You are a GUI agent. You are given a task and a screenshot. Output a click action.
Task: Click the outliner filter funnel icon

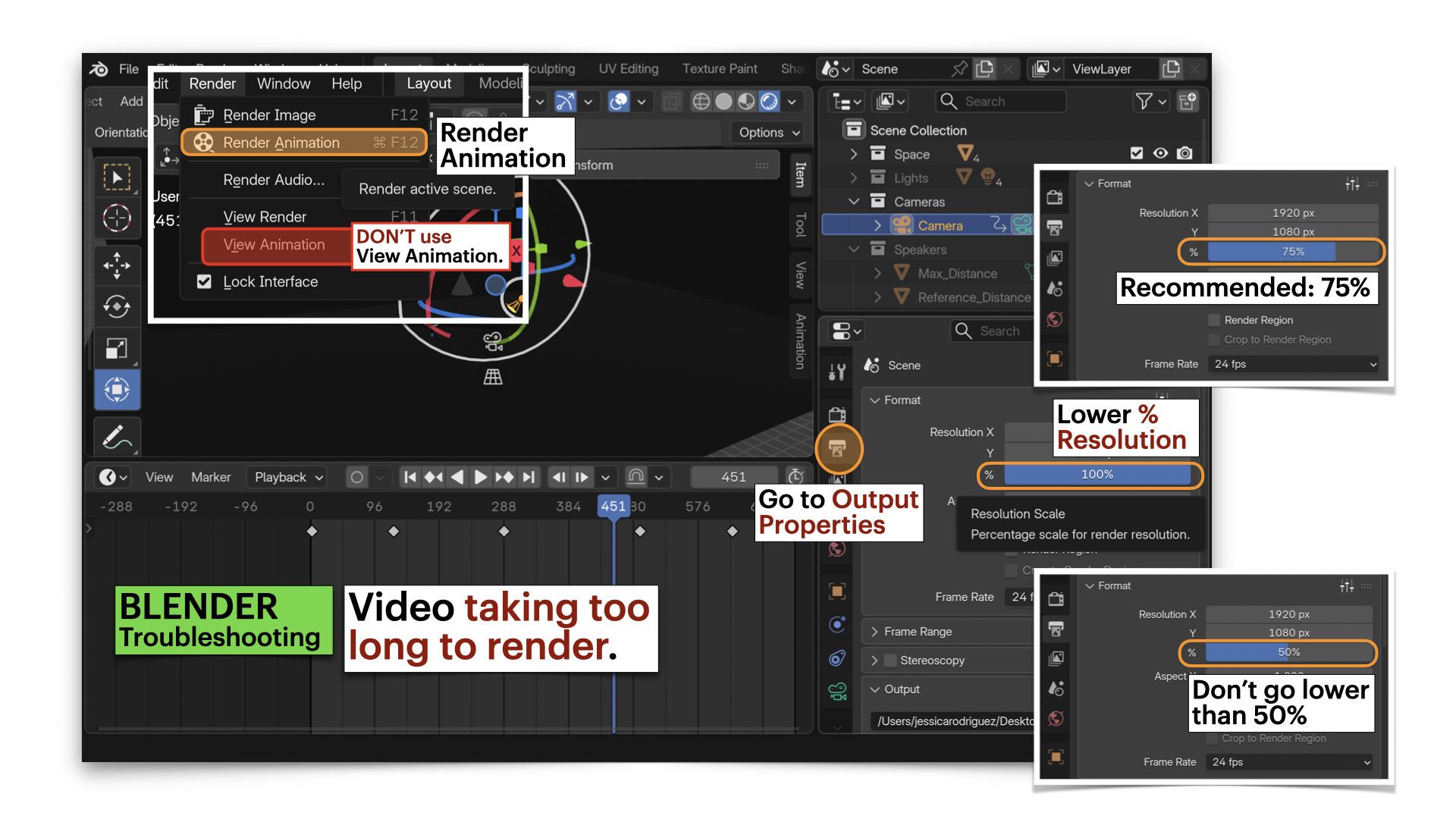(x=1144, y=101)
